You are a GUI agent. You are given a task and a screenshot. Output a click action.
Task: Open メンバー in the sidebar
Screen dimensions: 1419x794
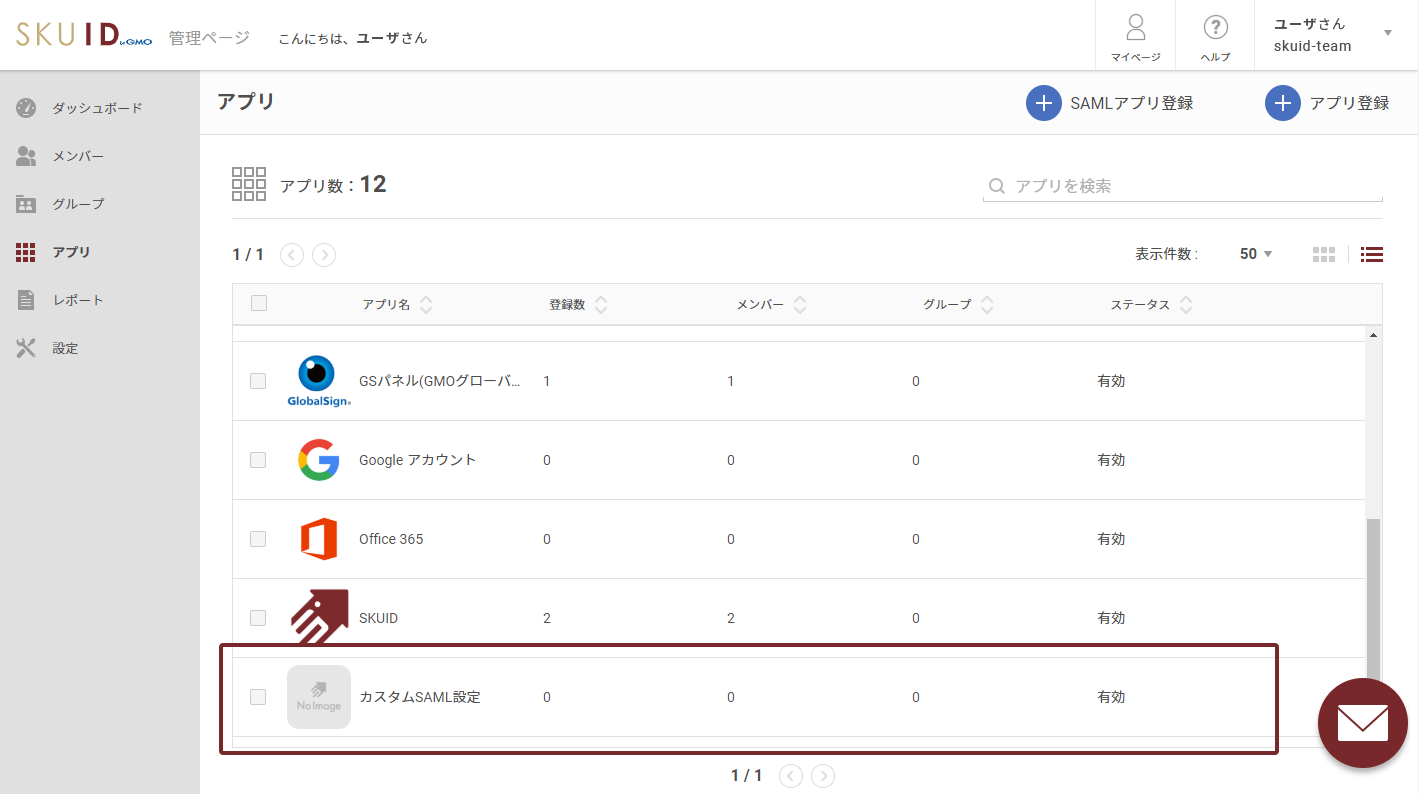78,156
